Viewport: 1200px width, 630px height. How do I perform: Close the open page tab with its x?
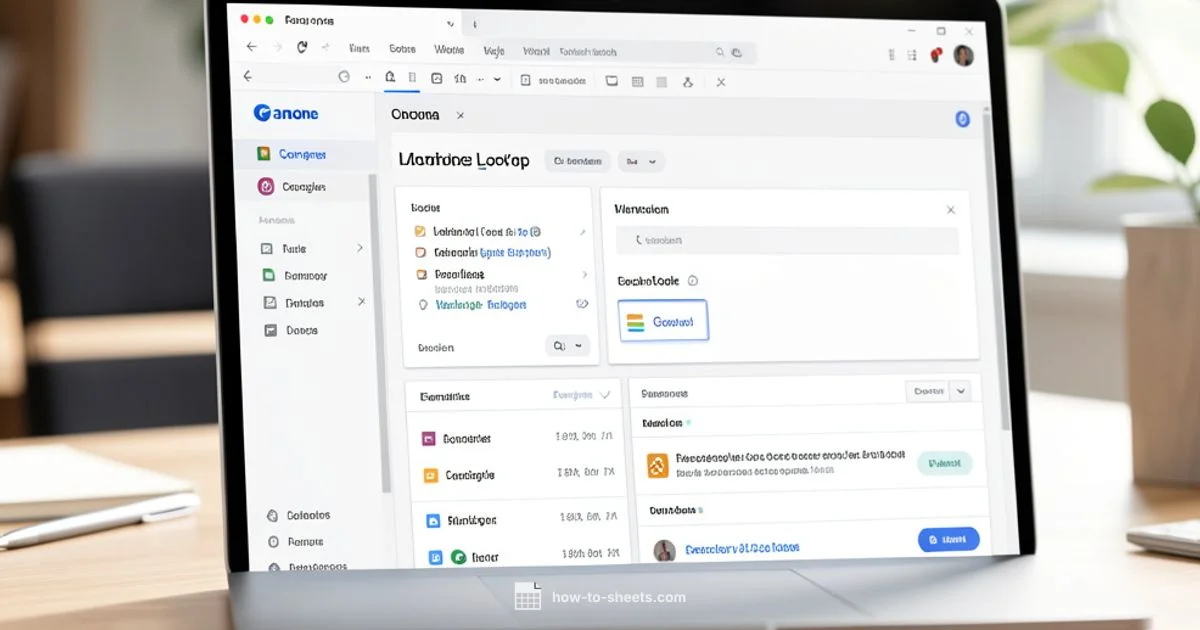pos(460,116)
